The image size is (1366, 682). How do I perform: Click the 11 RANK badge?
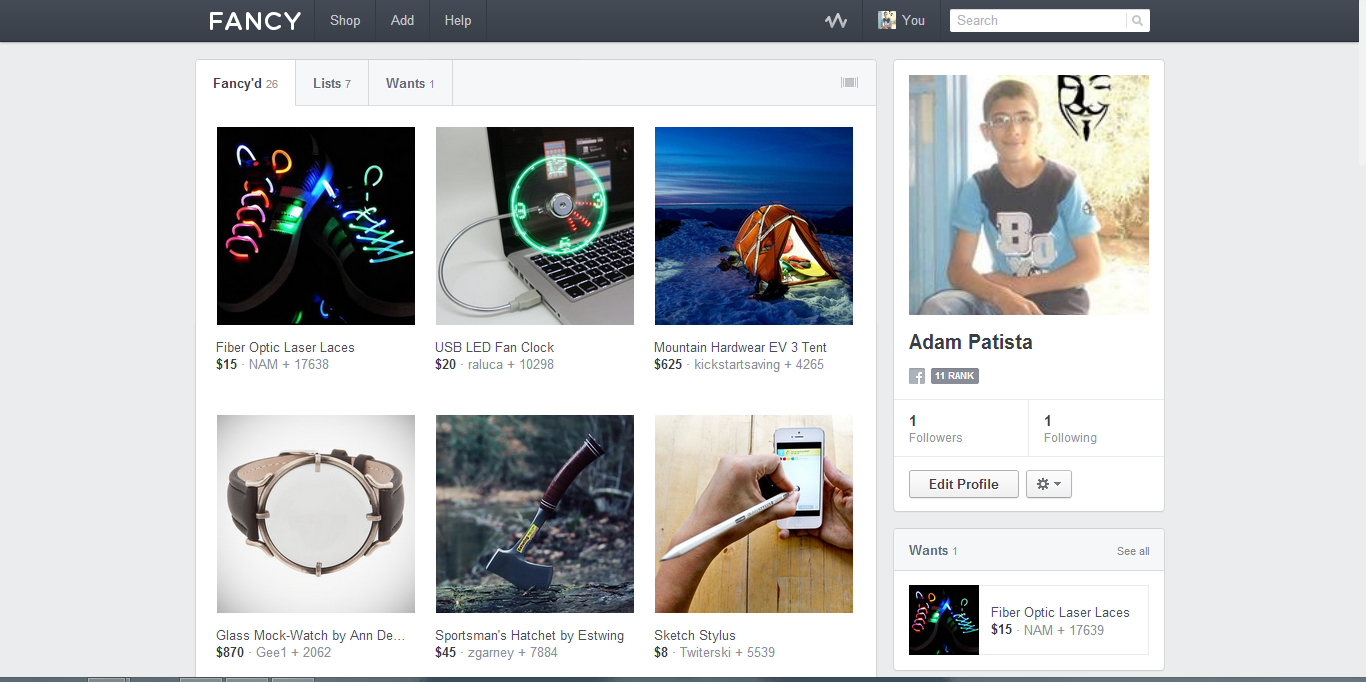point(955,376)
